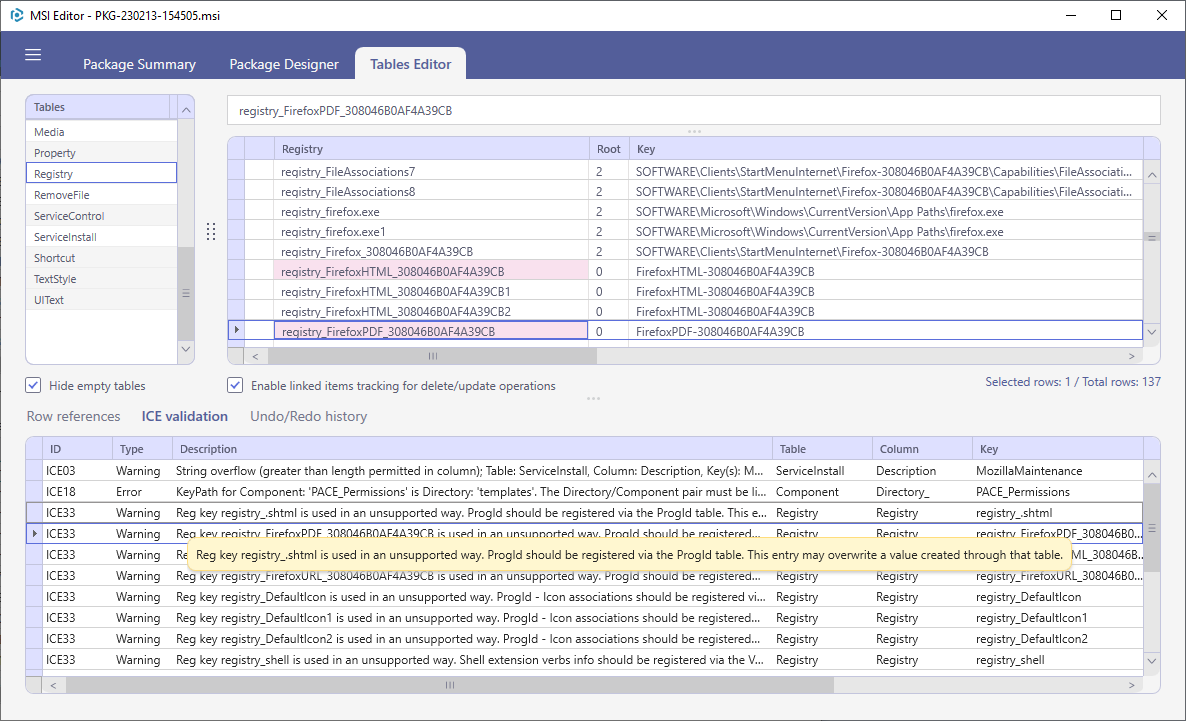Select registry_FirefoxHTML_308046B0AF4A39CB1 cell

(431, 291)
